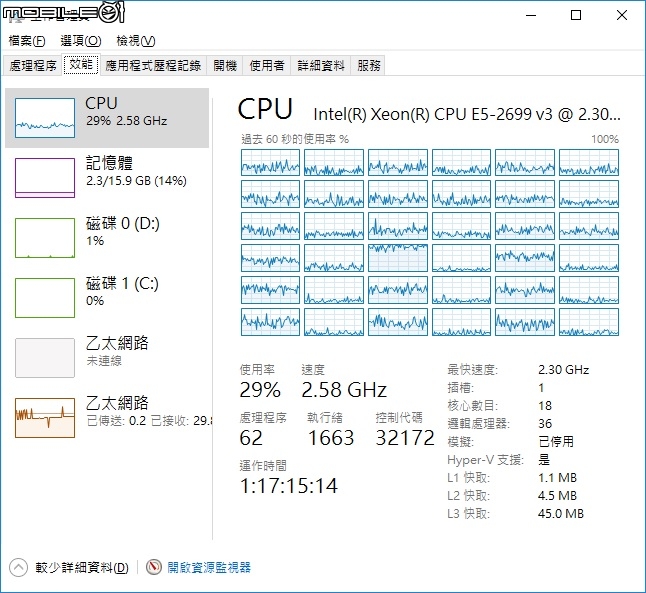Click the 1.1 MB L1 cache value
Viewport: 646px width, 593px height.
[557, 478]
